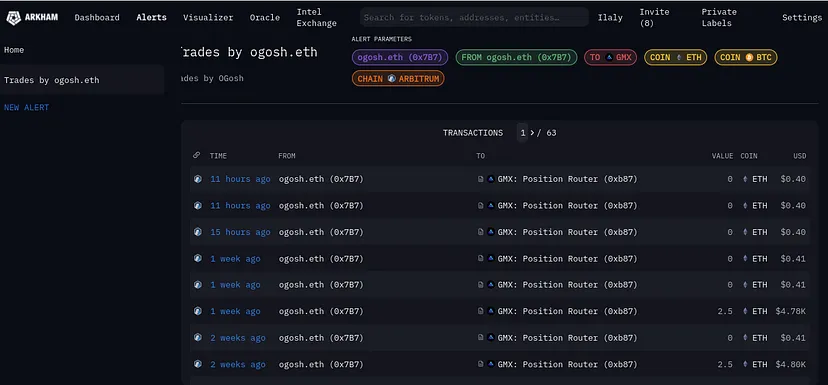The height and width of the screenshot is (385, 828).
Task: Open Invite (8) menu item
Action: pyautogui.click(x=654, y=17)
